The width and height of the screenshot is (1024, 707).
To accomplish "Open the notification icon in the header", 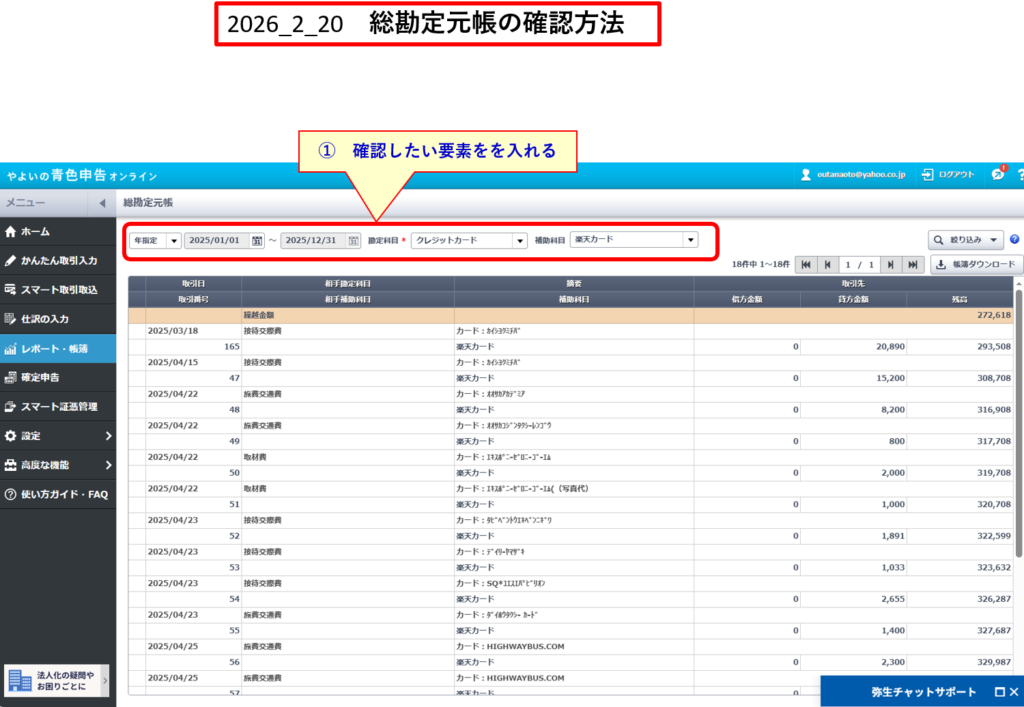I will tap(997, 174).
